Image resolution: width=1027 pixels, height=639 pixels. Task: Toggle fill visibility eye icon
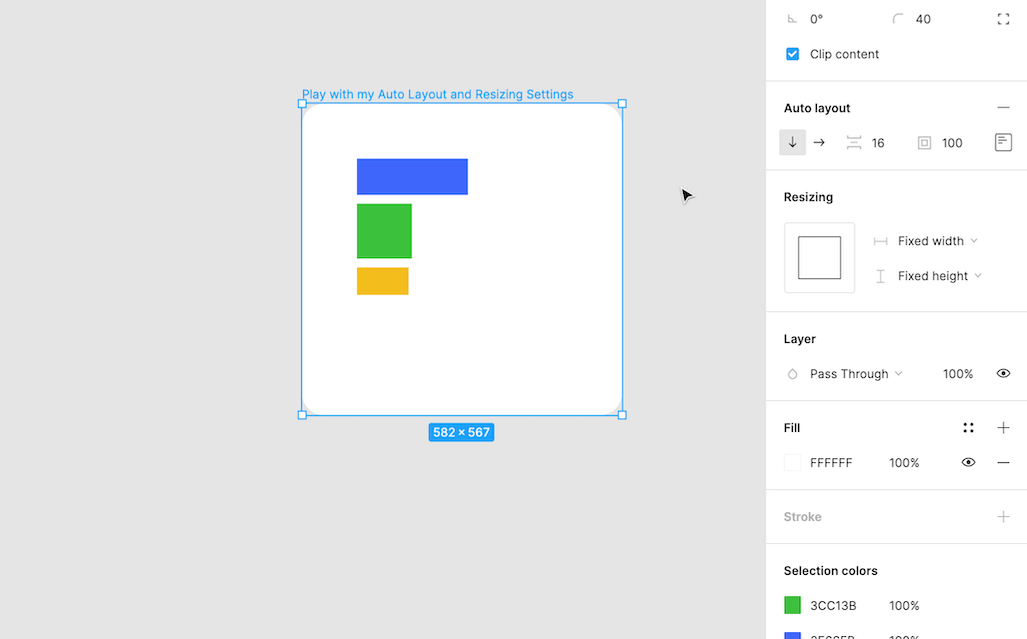pos(968,462)
